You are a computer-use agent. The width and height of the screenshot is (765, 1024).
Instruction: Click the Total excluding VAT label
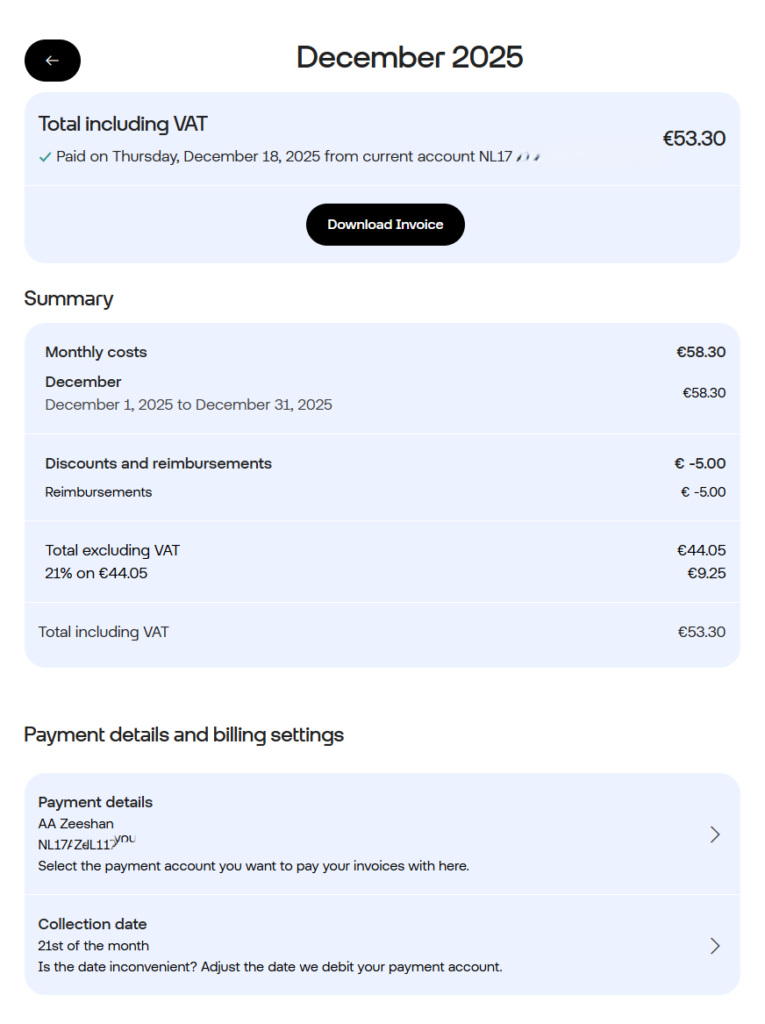coord(112,550)
